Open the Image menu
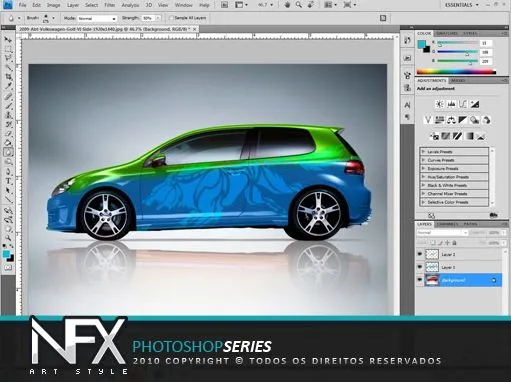 (53, 5)
